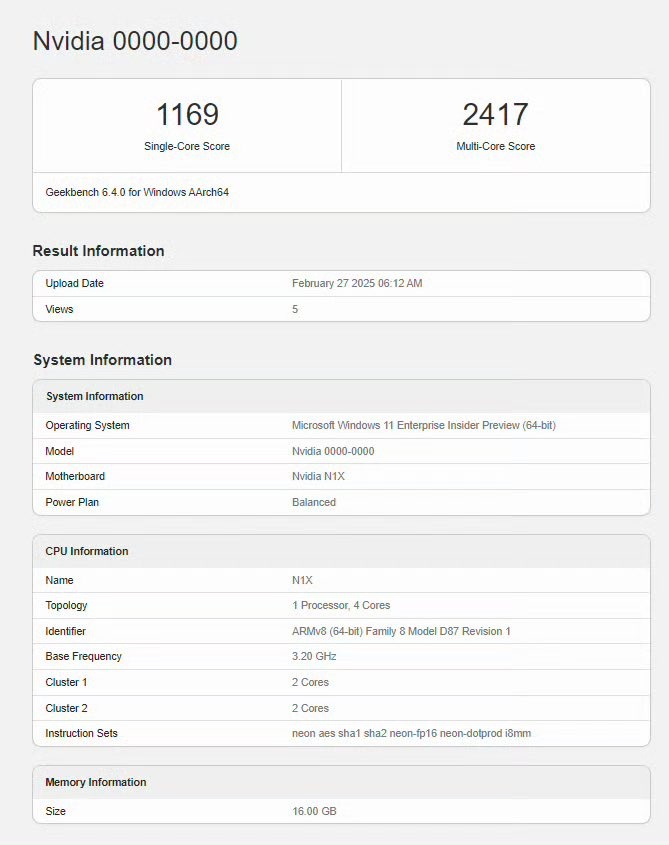Click the Cluster 2 label

coord(66,708)
